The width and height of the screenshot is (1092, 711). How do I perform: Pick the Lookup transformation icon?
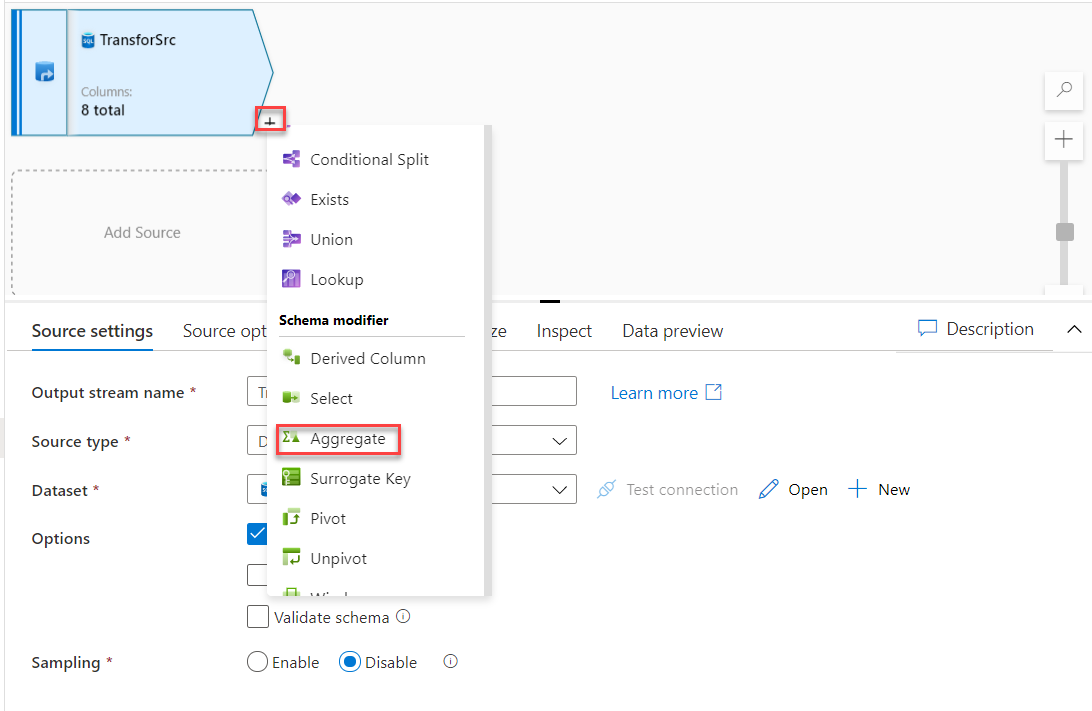291,279
